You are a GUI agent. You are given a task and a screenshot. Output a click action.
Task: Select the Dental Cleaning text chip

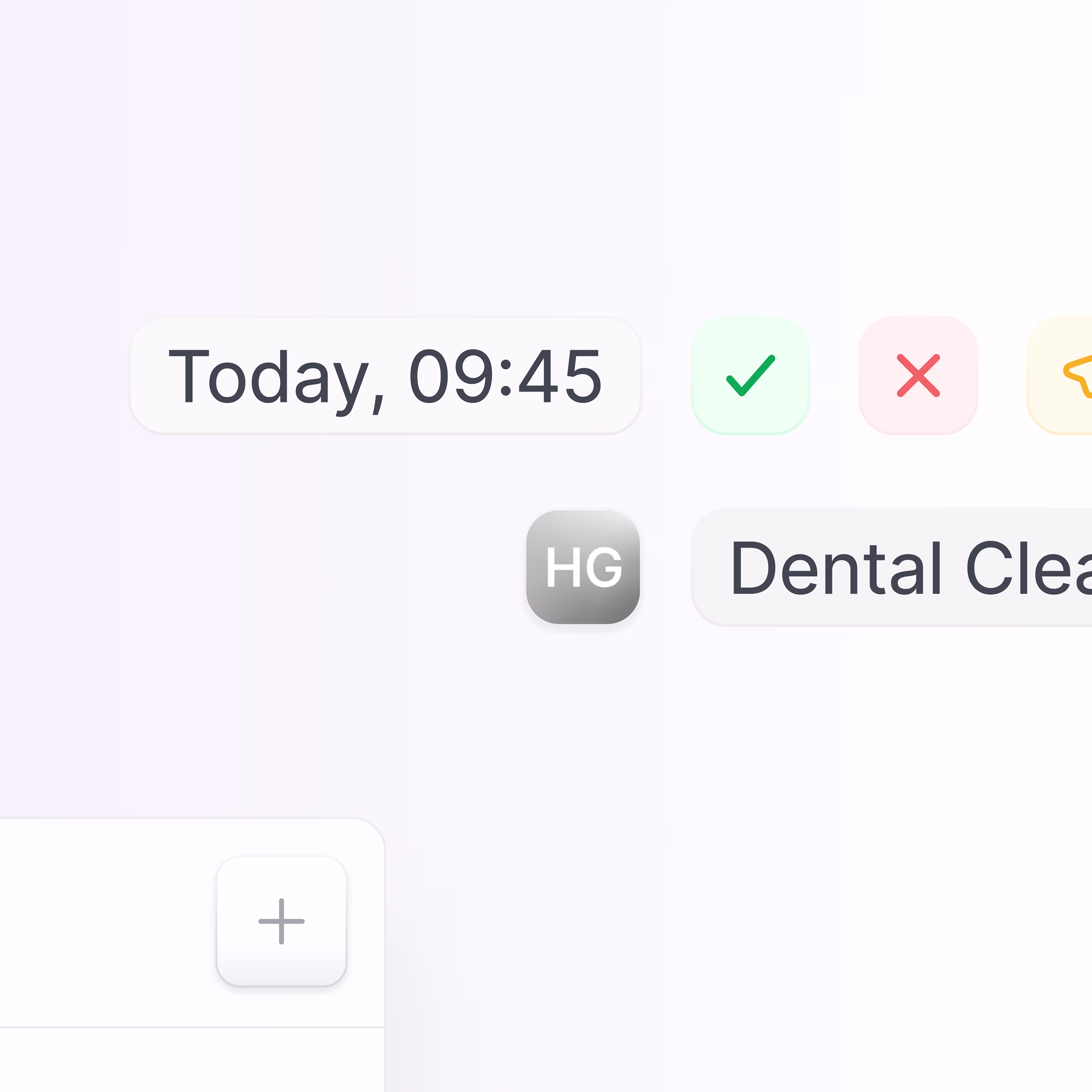pos(892,567)
